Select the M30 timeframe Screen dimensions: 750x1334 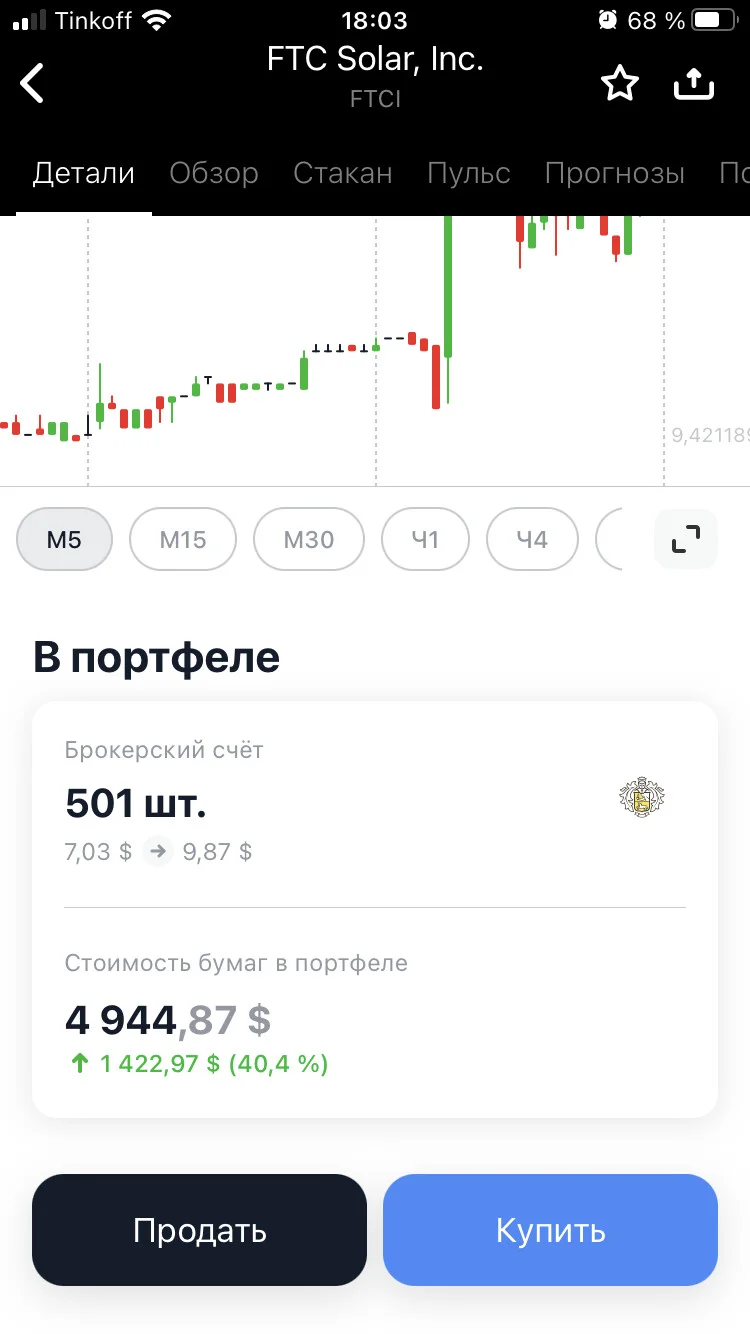(309, 540)
